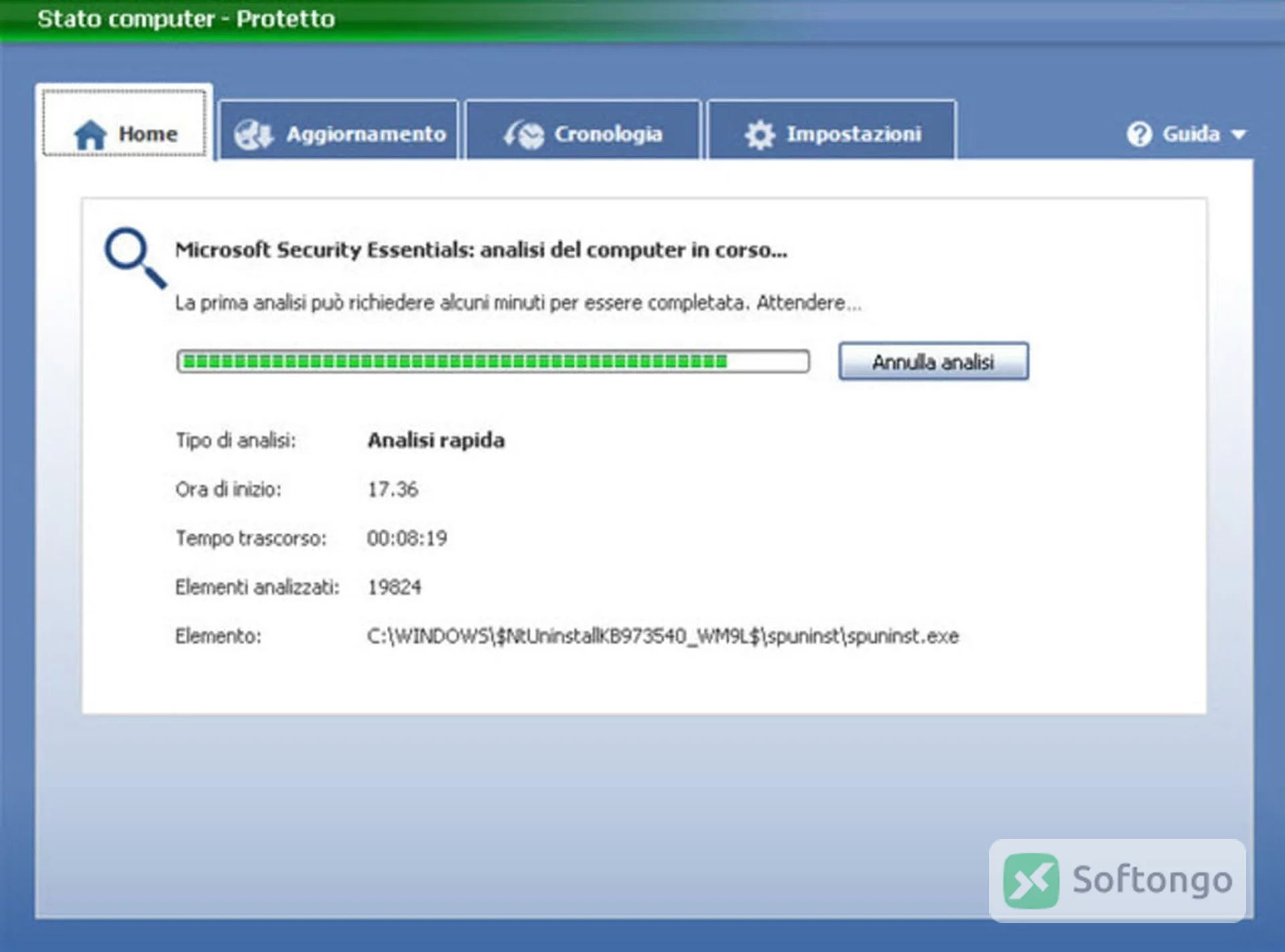Expand the Guida dropdown arrow
The height and width of the screenshot is (952, 1285).
click(1238, 134)
